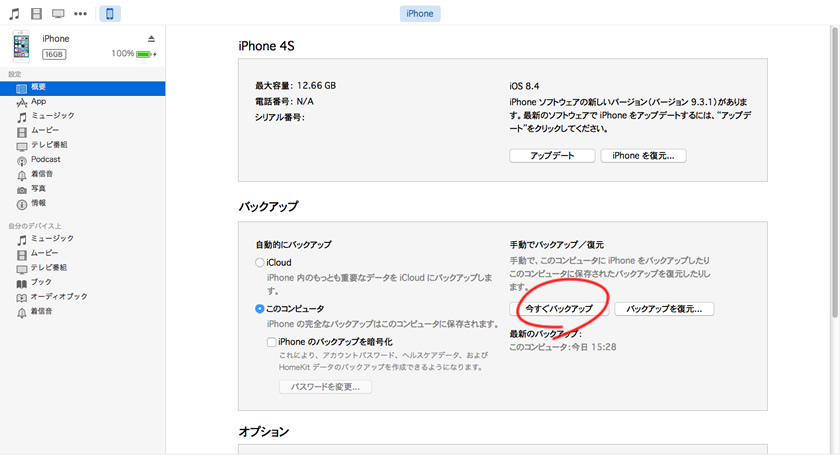Open the TV Shows icon in toolbar
This screenshot has width=840, height=460.
58,13
